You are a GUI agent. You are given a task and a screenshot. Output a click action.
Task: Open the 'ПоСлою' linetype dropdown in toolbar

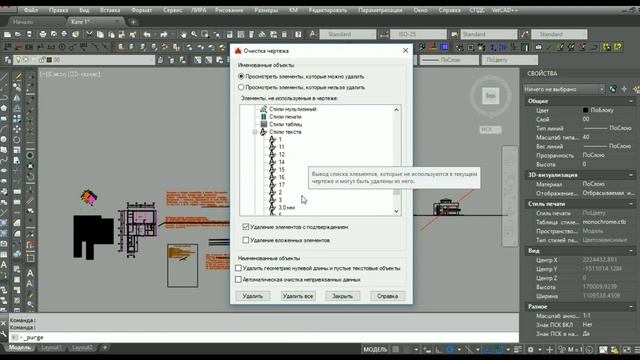449,60
